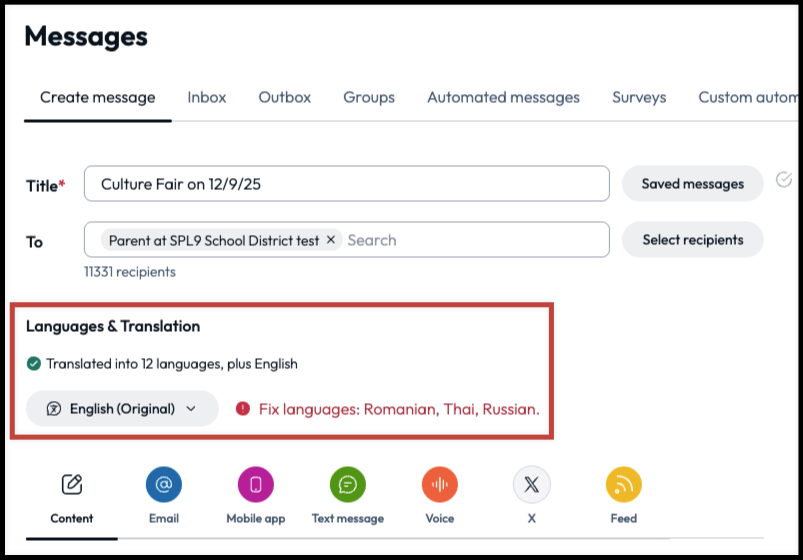The width and height of the screenshot is (803, 560).
Task: Open the Email channel icon
Action: (163, 485)
